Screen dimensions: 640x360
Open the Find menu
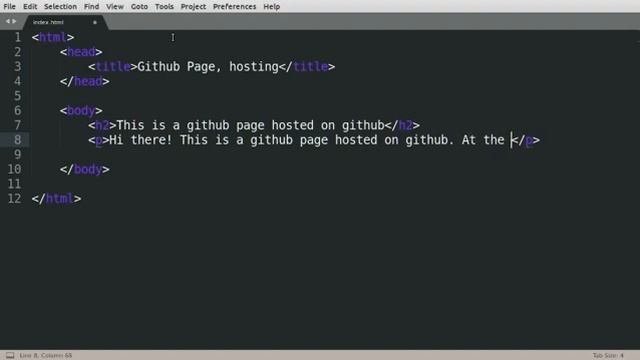(91, 7)
